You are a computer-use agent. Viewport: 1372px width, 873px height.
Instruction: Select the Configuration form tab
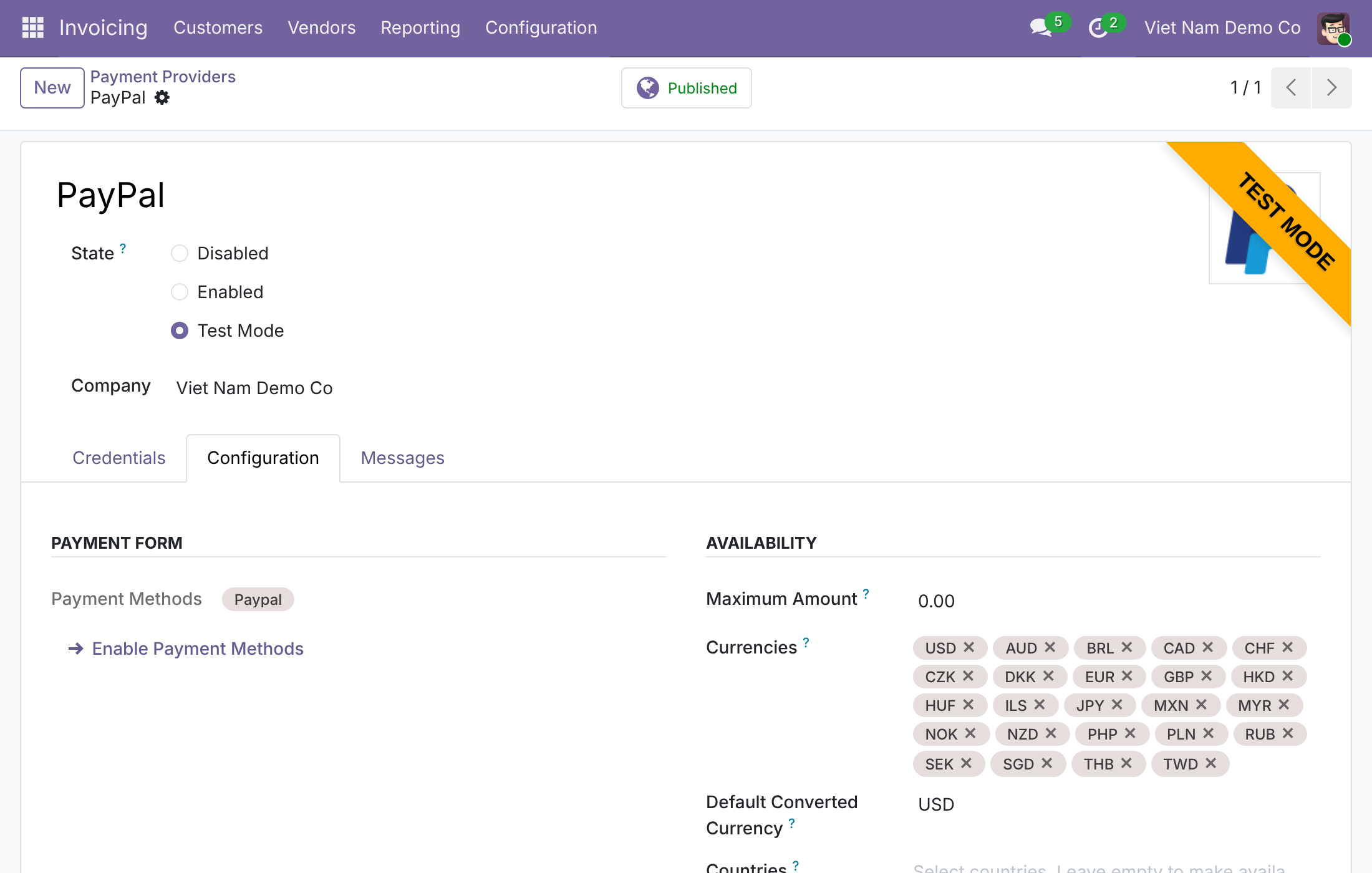263,458
